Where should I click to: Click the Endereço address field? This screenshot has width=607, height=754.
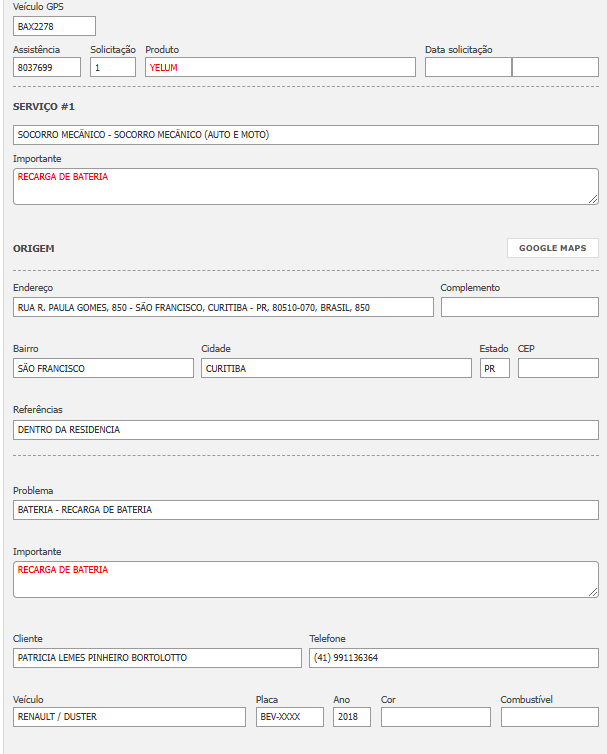click(x=223, y=307)
